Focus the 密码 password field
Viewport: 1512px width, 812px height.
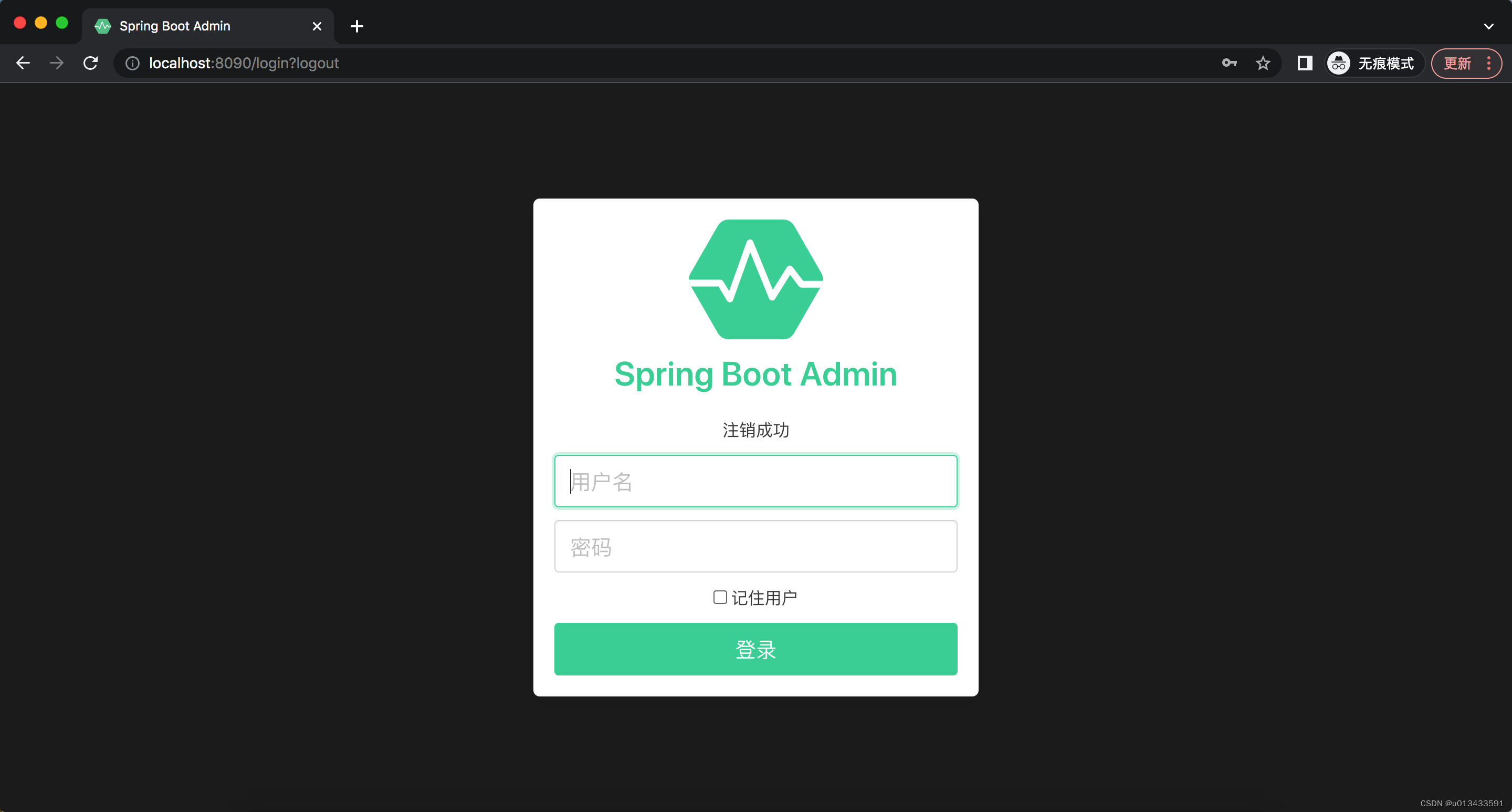click(755, 547)
